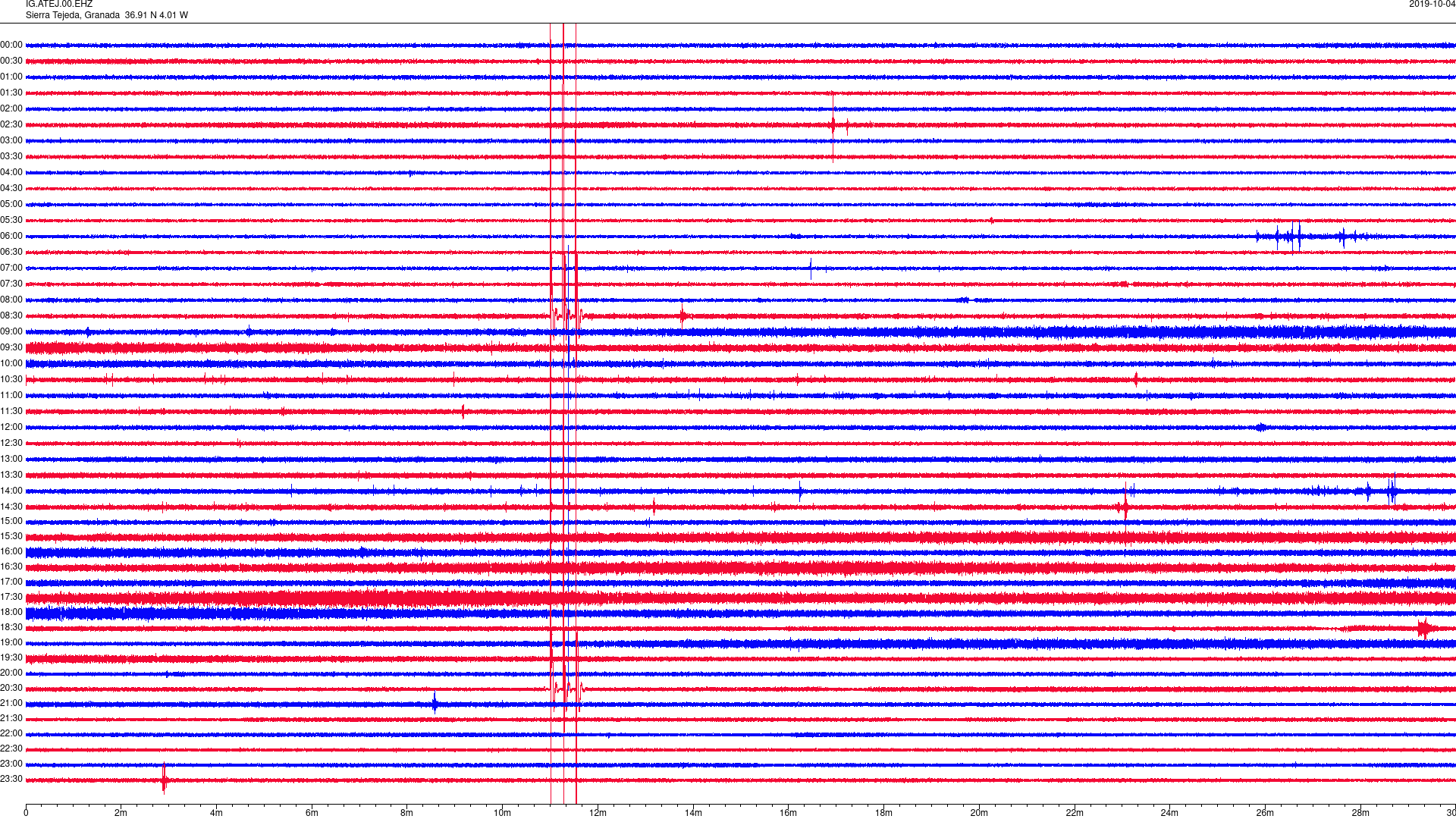
Task: Click the 24m tick on time axis
Action: [1169, 813]
